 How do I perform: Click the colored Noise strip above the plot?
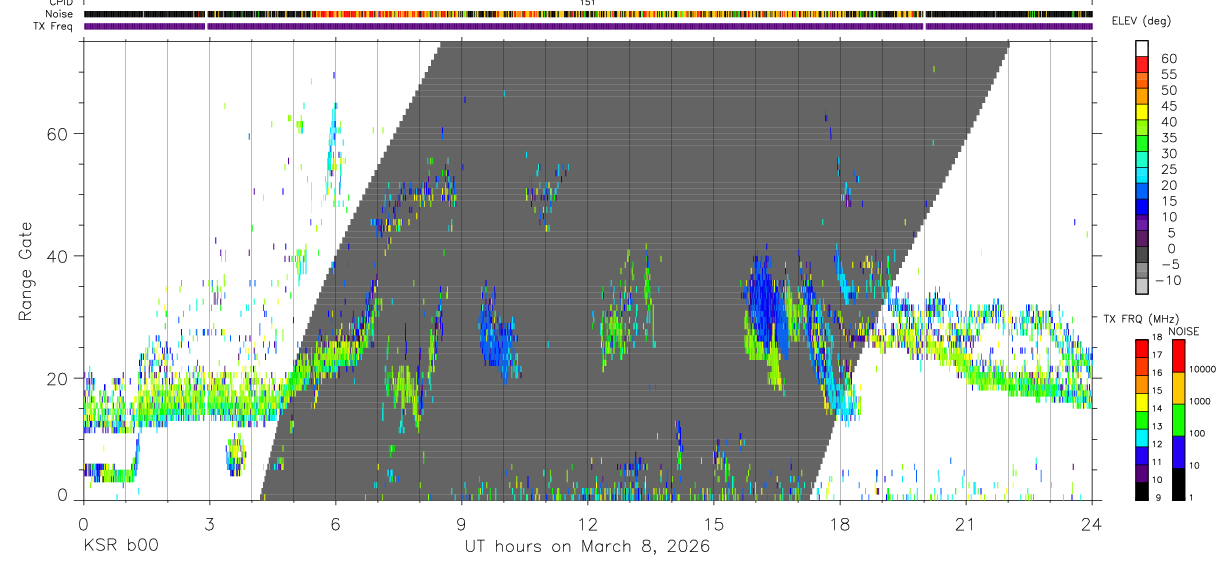(588, 14)
